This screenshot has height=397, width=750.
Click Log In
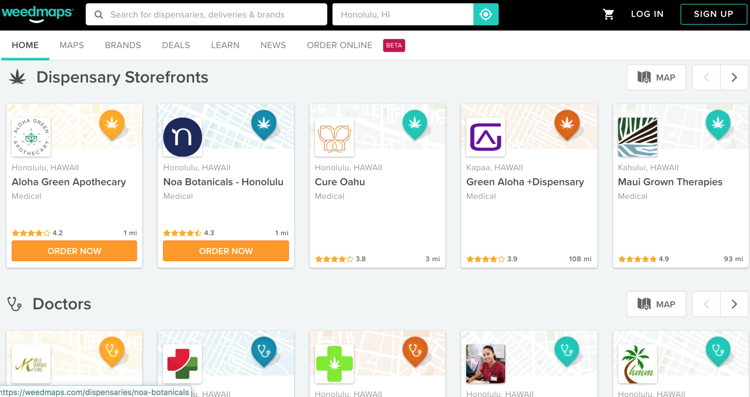point(647,14)
